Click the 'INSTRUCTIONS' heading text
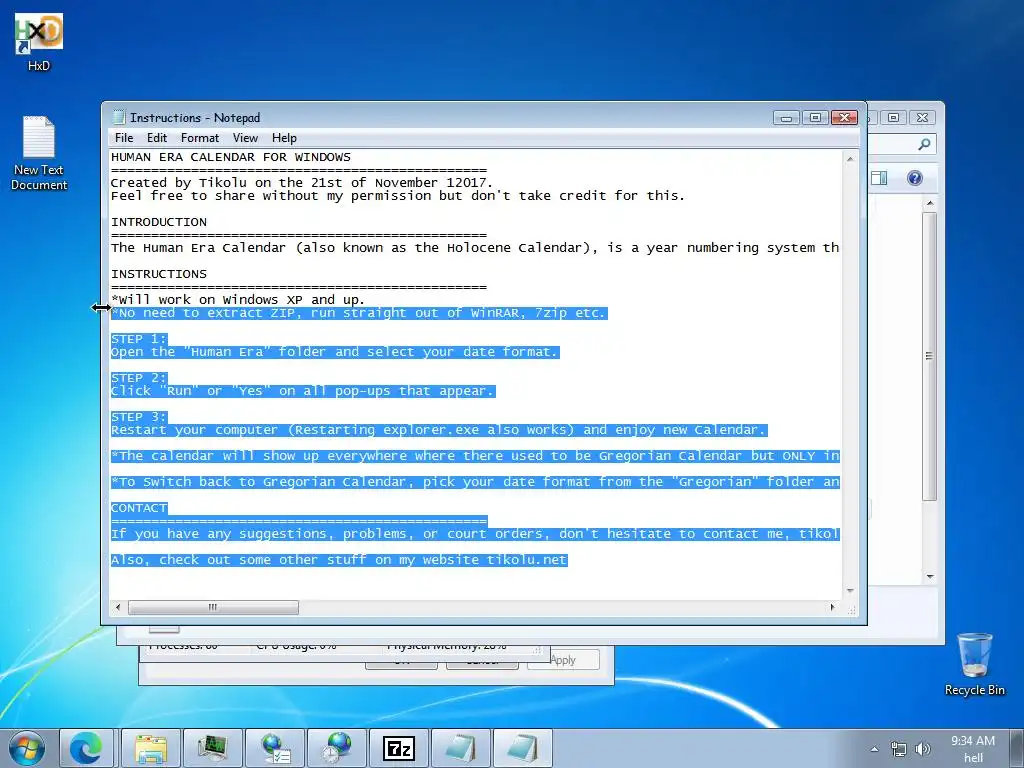The height and width of the screenshot is (768, 1024). (x=159, y=274)
